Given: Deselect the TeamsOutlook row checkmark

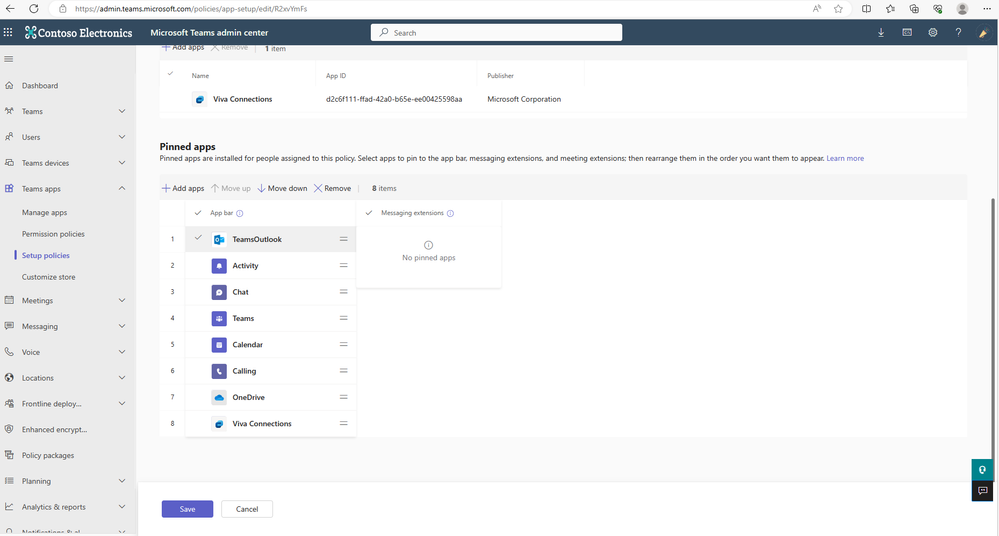Looking at the screenshot, I should coord(198,238).
